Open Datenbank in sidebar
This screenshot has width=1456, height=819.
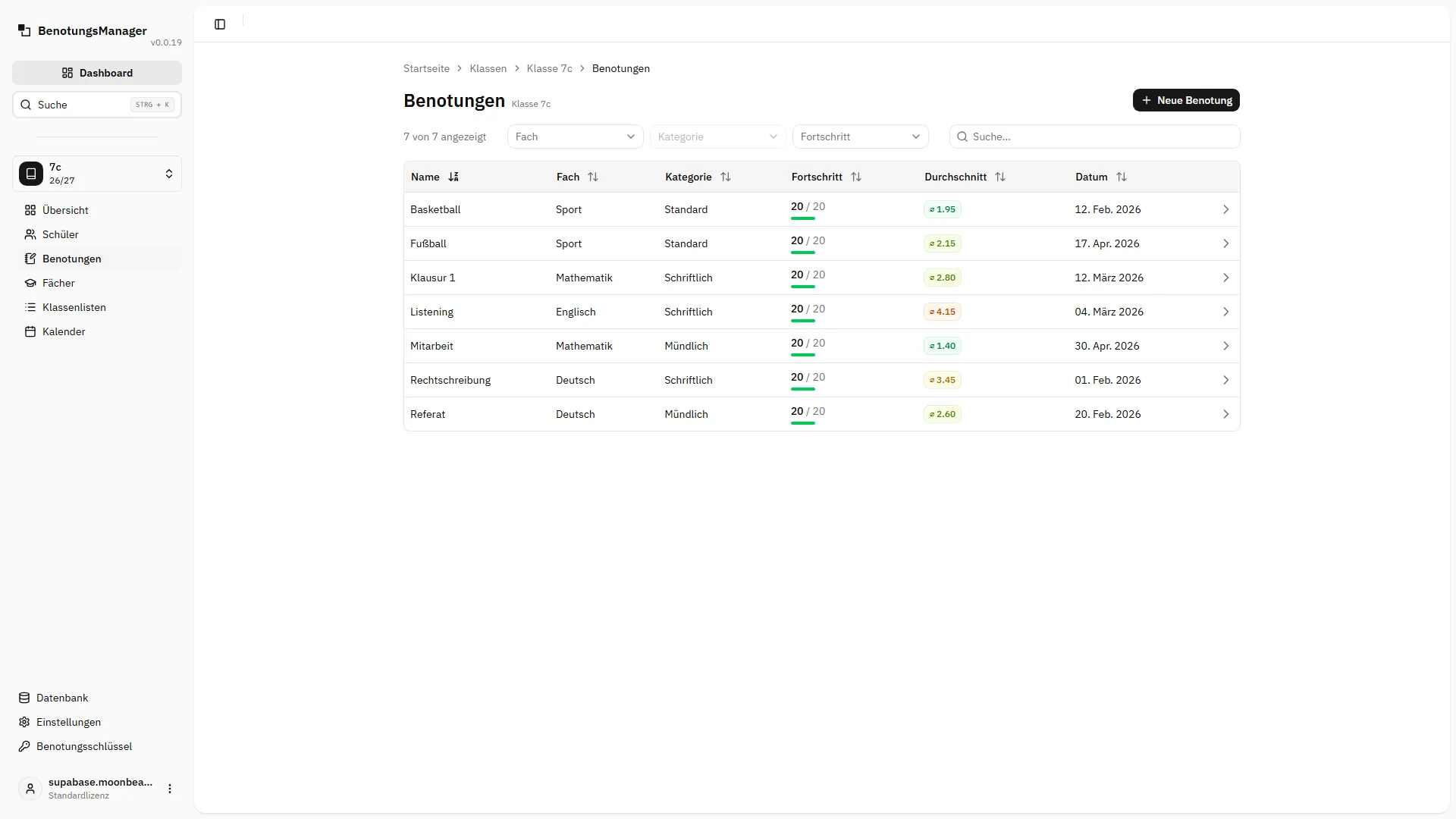click(97, 698)
